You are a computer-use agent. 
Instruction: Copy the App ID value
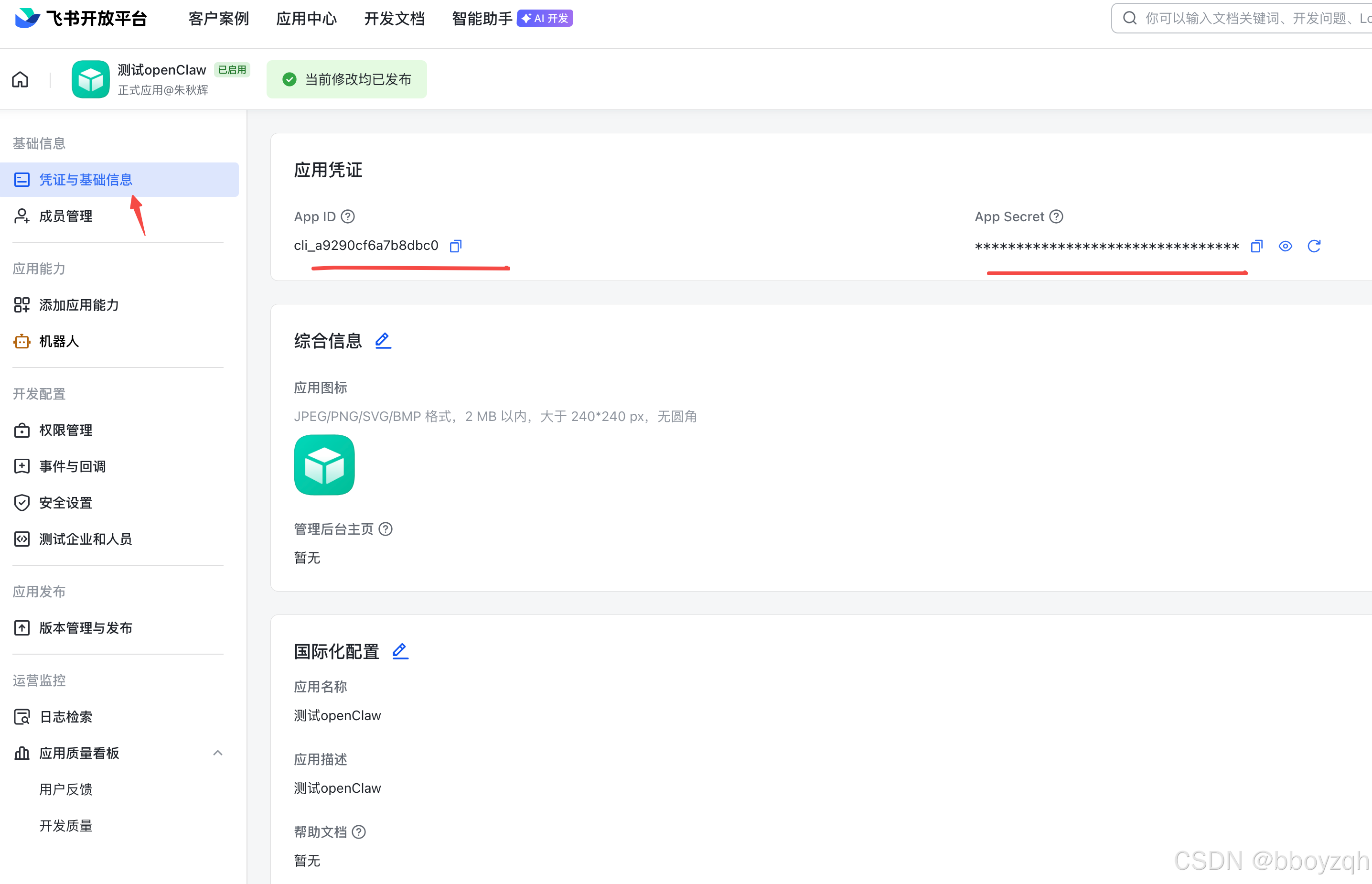click(455, 246)
